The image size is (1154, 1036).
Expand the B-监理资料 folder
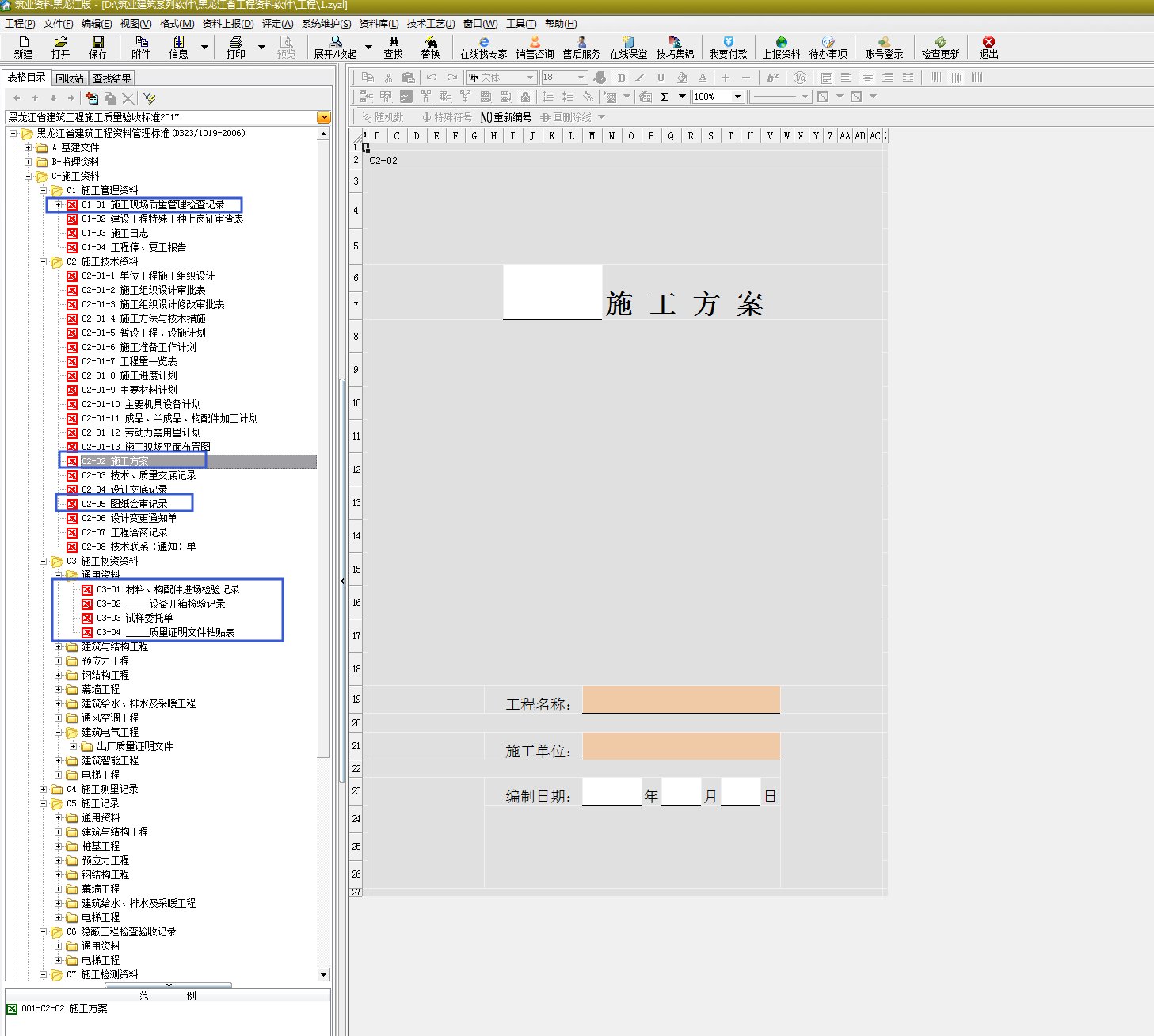point(28,162)
